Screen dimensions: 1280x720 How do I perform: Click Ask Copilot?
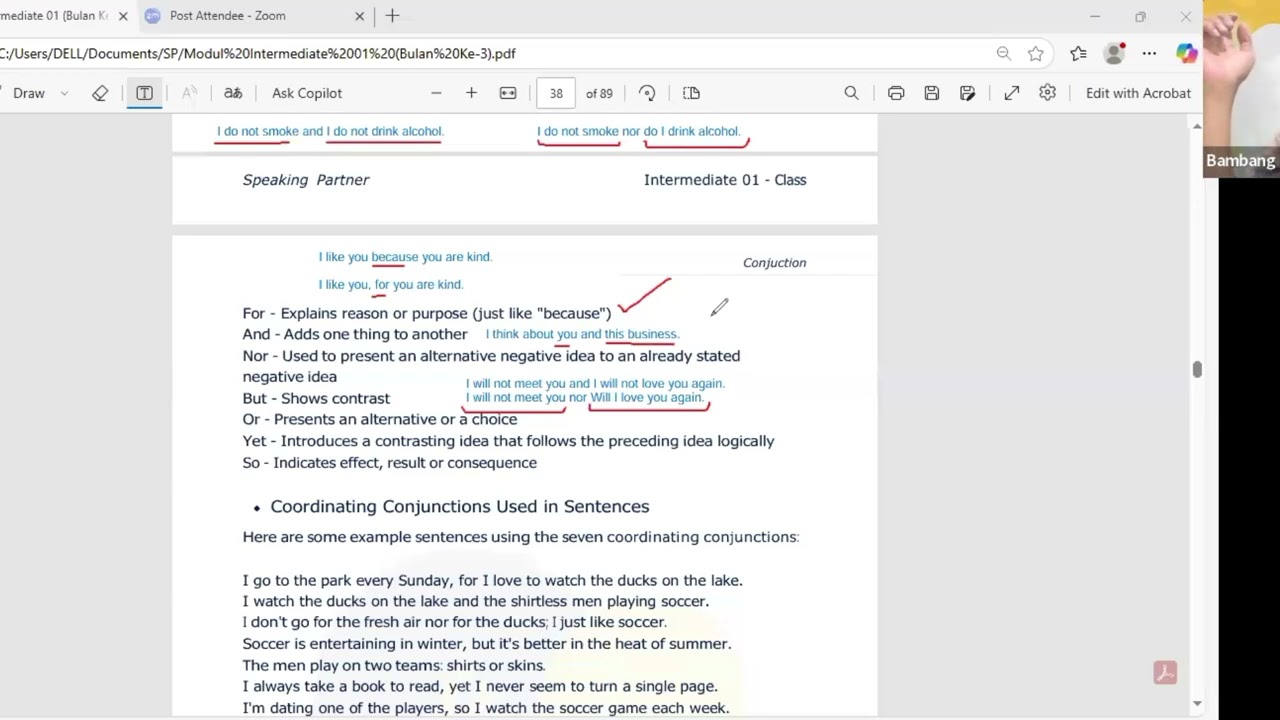(x=307, y=93)
